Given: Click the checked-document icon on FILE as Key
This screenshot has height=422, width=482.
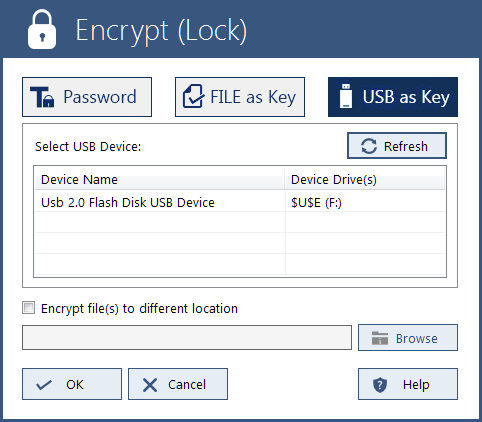Looking at the screenshot, I should point(194,96).
